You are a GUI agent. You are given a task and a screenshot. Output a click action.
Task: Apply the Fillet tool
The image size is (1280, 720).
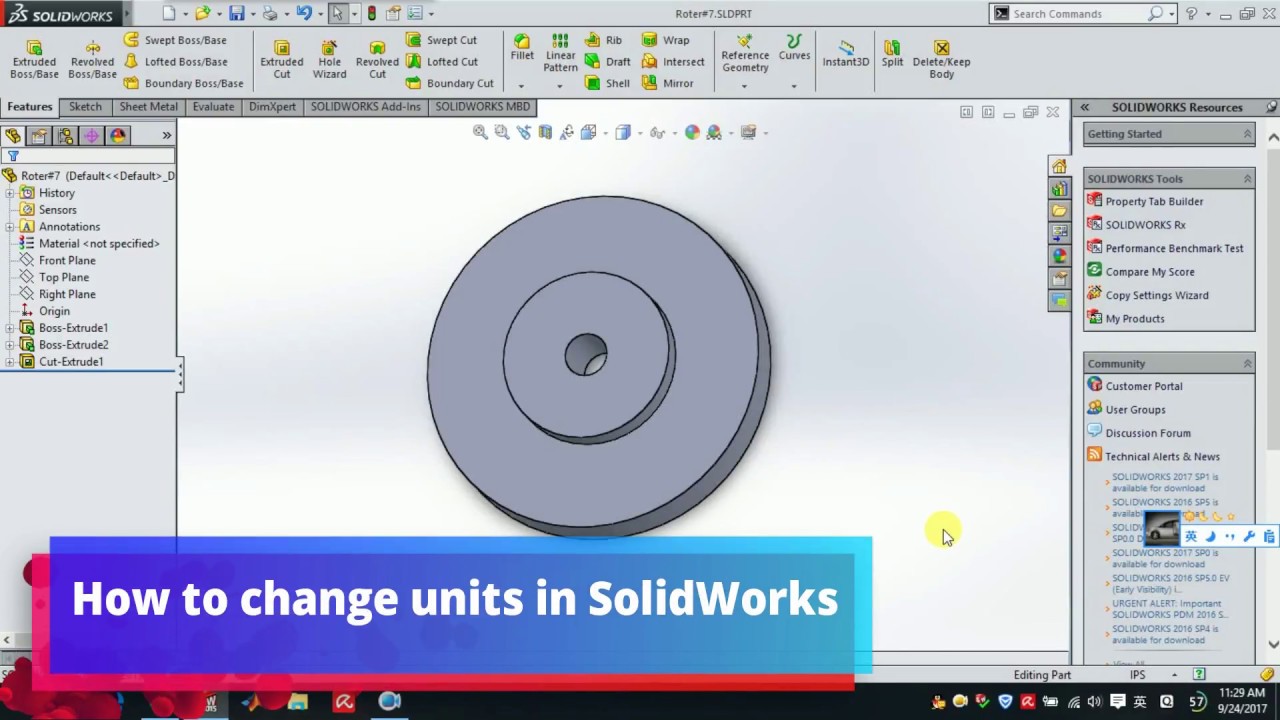click(522, 47)
